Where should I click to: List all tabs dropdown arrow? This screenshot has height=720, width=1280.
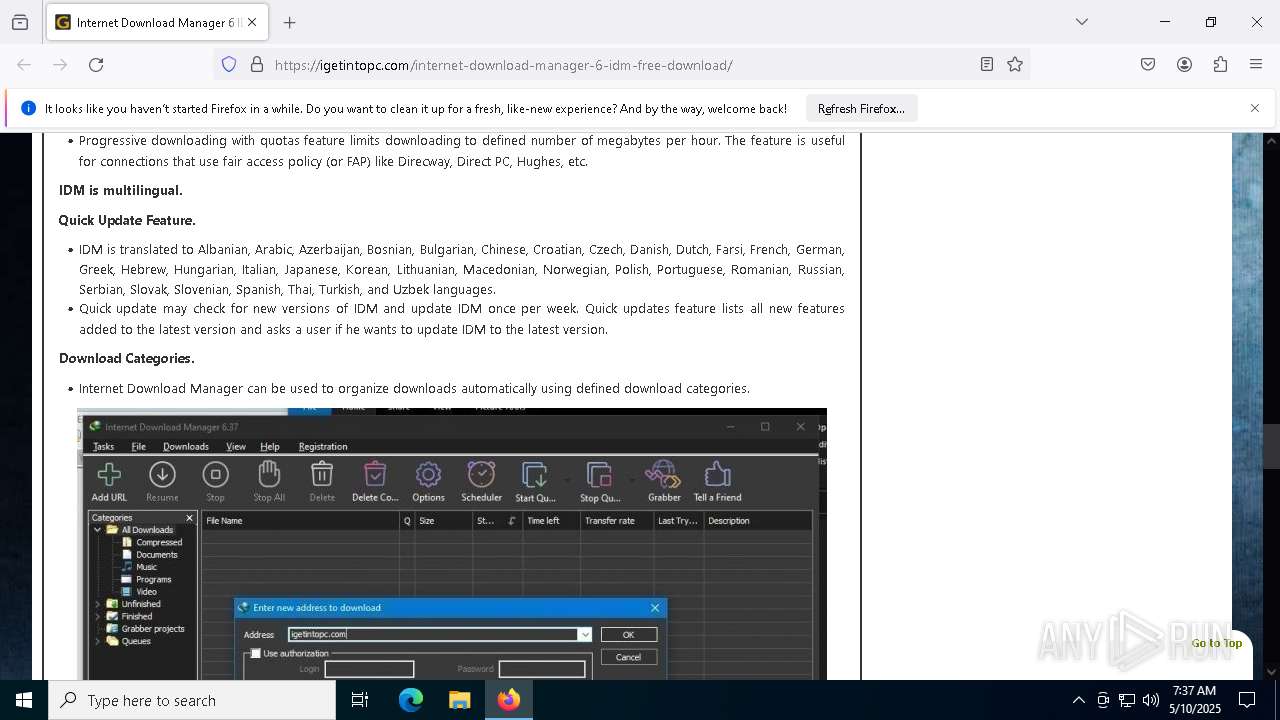[1082, 22]
